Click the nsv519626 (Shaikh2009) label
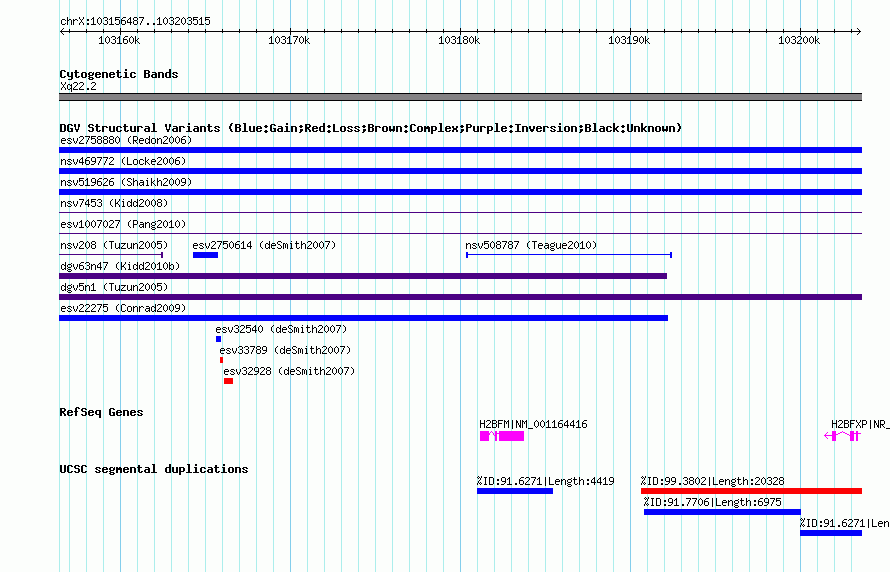 point(126,182)
